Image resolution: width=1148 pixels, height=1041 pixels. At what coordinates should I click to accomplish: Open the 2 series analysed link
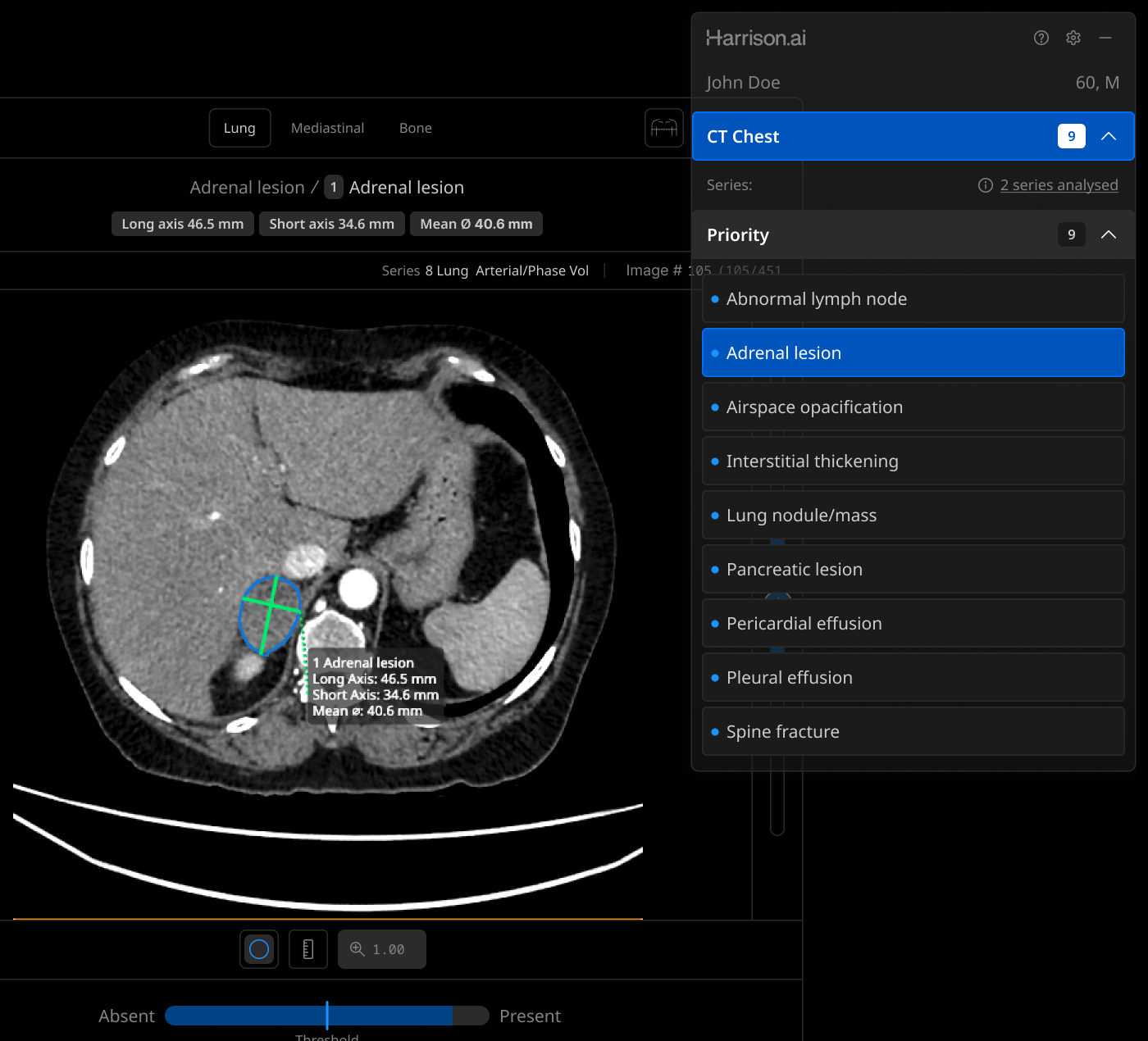tap(1059, 185)
